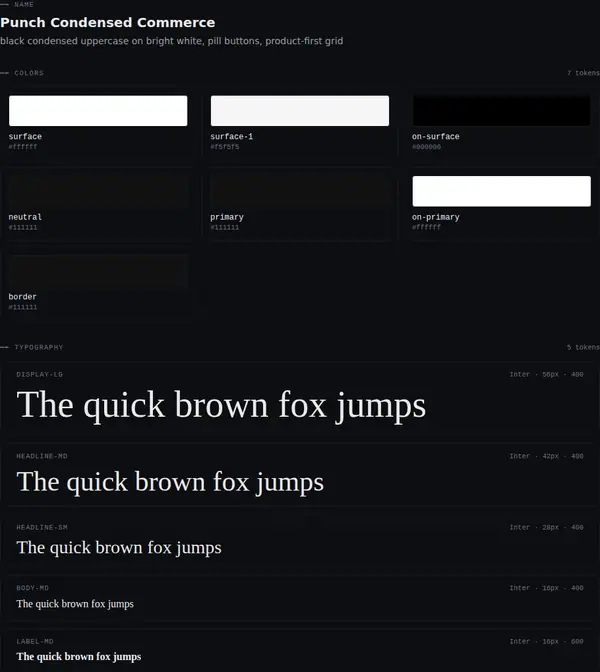Click the "neutral" token name
This screenshot has height=672, width=600.
coord(25,217)
